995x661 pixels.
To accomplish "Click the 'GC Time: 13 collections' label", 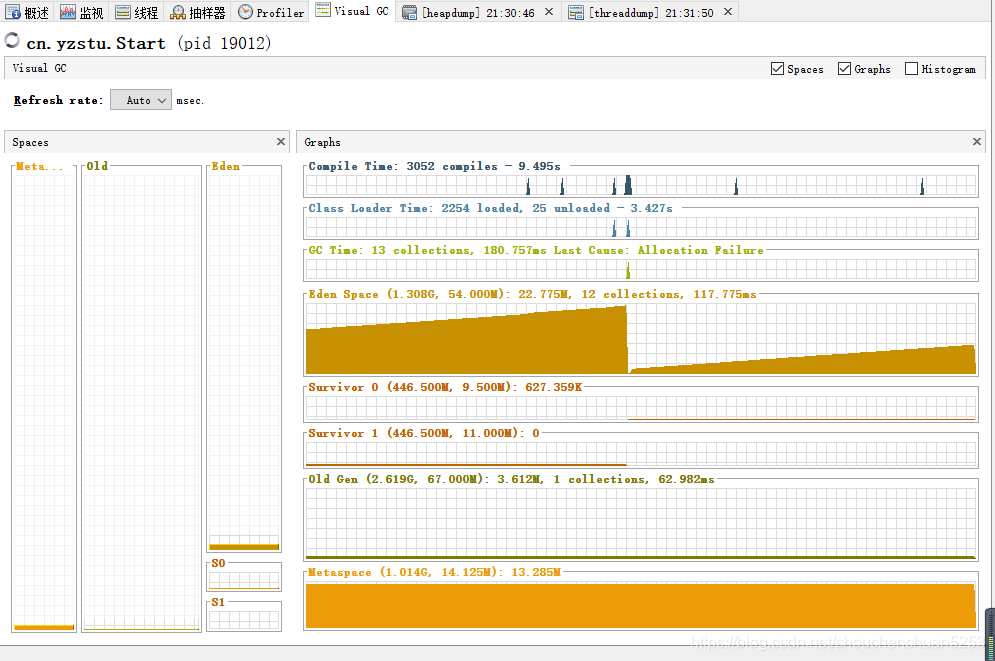I will (536, 250).
